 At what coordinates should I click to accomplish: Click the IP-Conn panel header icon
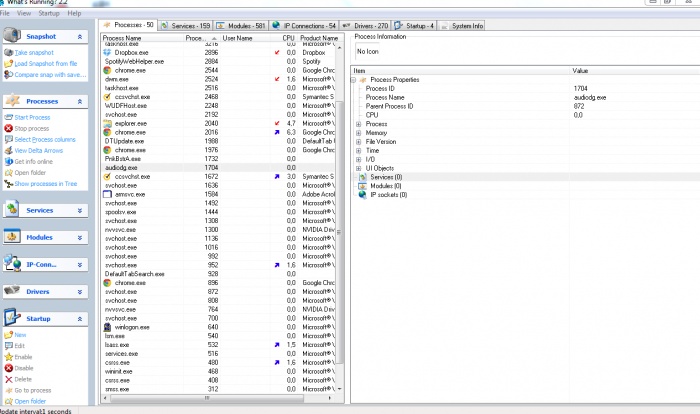(12, 263)
